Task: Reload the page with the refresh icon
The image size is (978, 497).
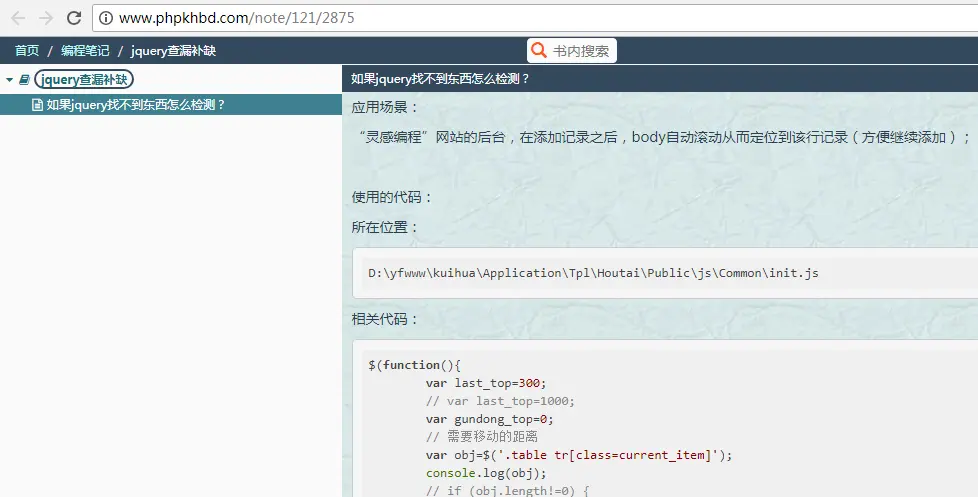Action: point(74,18)
